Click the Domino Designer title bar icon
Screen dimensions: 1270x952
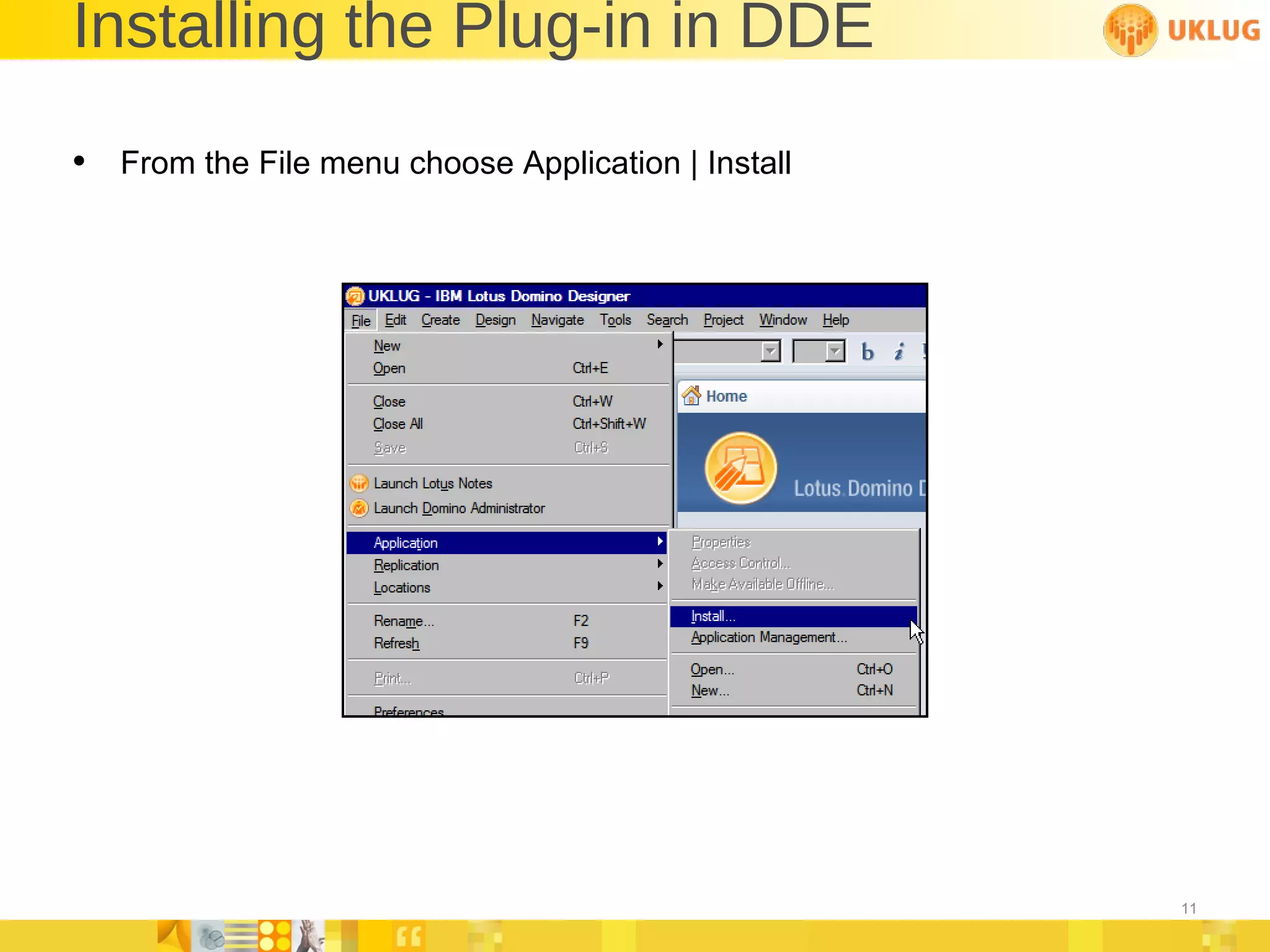[x=355, y=296]
